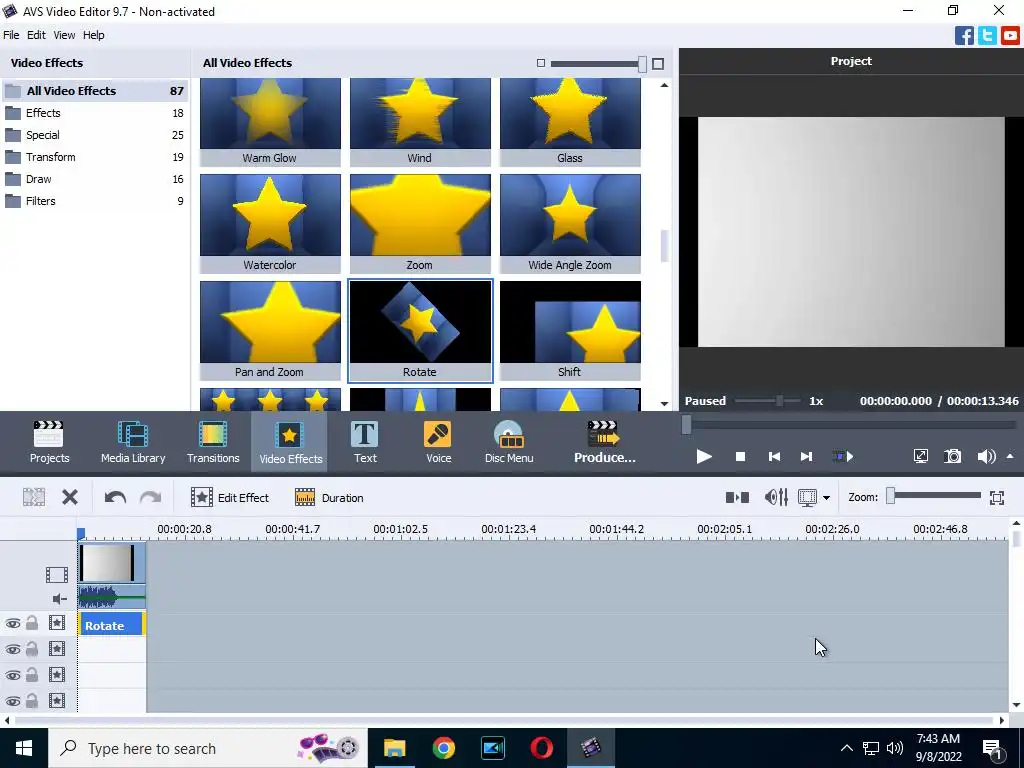Click the zoom-to-fit timeline icon
The height and width of the screenshot is (768, 1024).
(997, 498)
